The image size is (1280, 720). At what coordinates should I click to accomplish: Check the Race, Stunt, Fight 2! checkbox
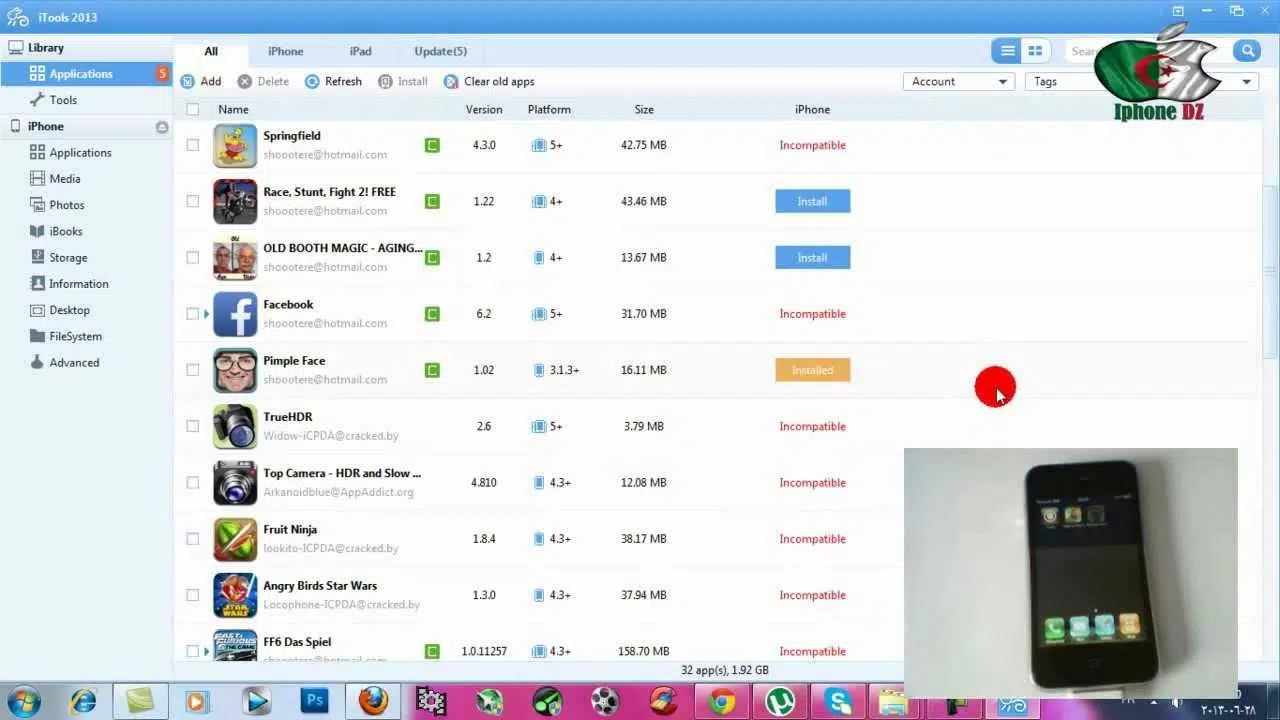tap(193, 201)
